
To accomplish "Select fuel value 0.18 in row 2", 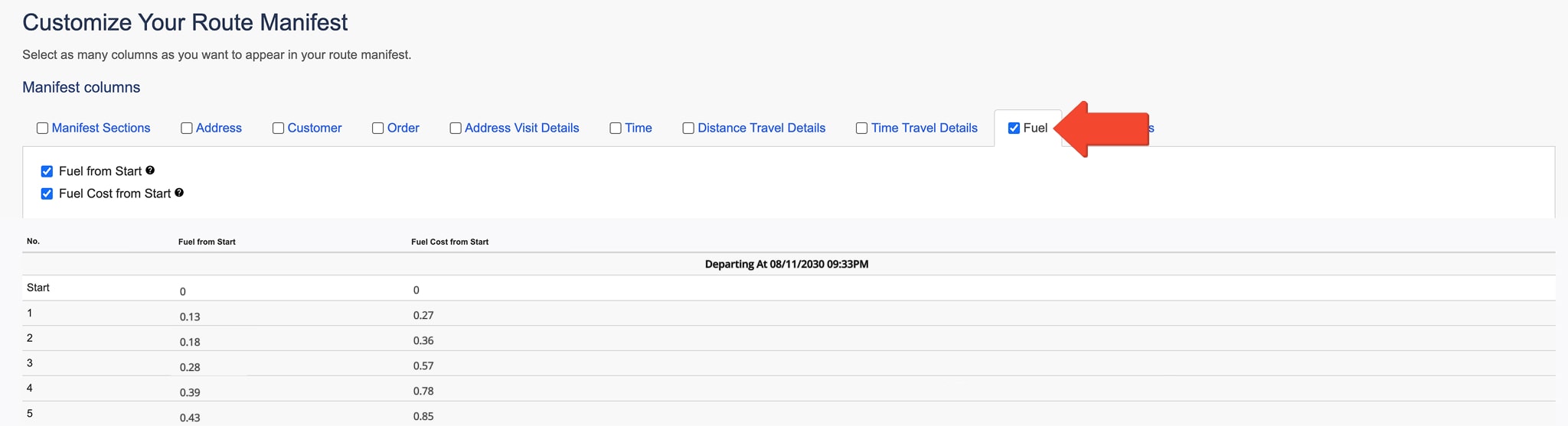I will pos(190,342).
